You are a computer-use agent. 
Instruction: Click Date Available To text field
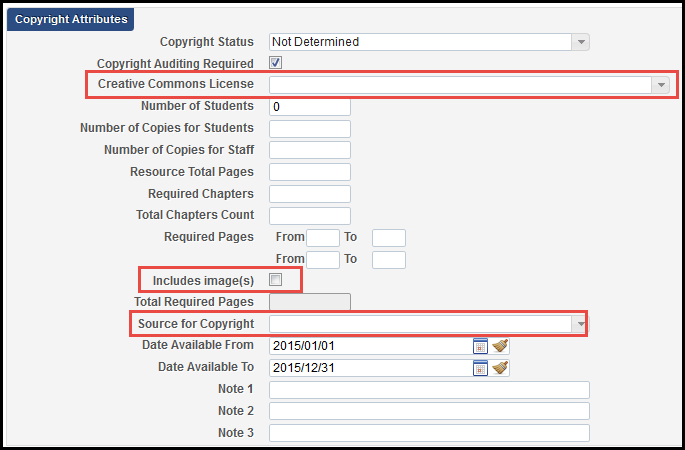pyautogui.click(x=370, y=368)
